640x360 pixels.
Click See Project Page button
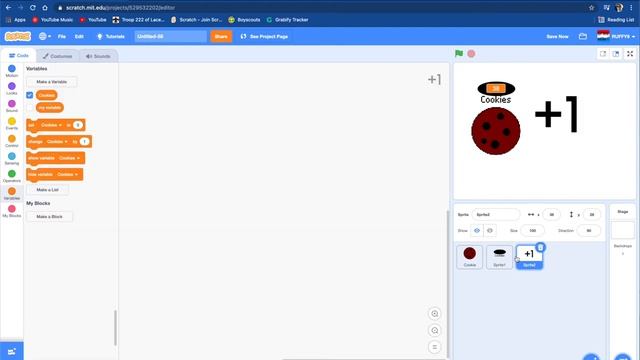point(264,36)
